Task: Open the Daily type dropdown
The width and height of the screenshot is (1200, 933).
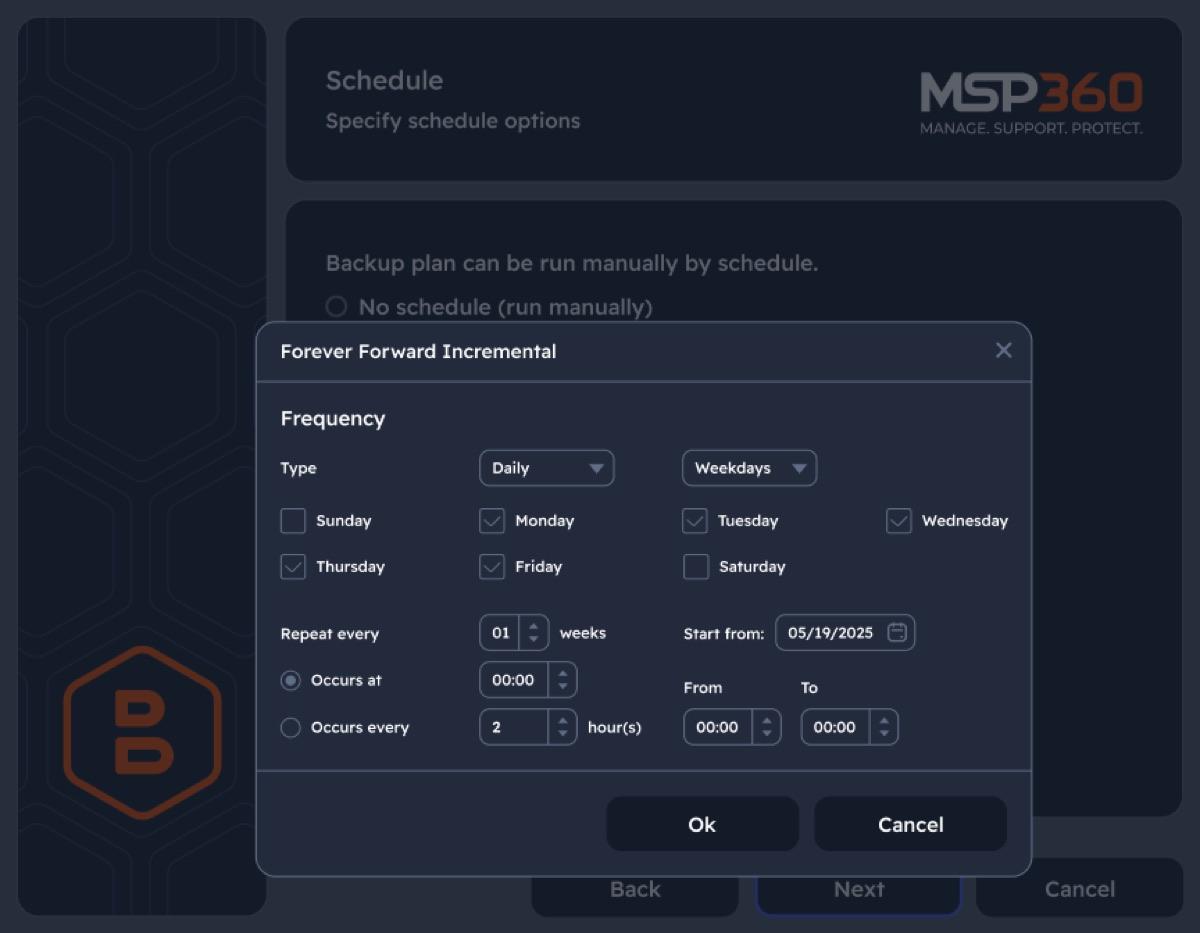Action: tap(546, 468)
